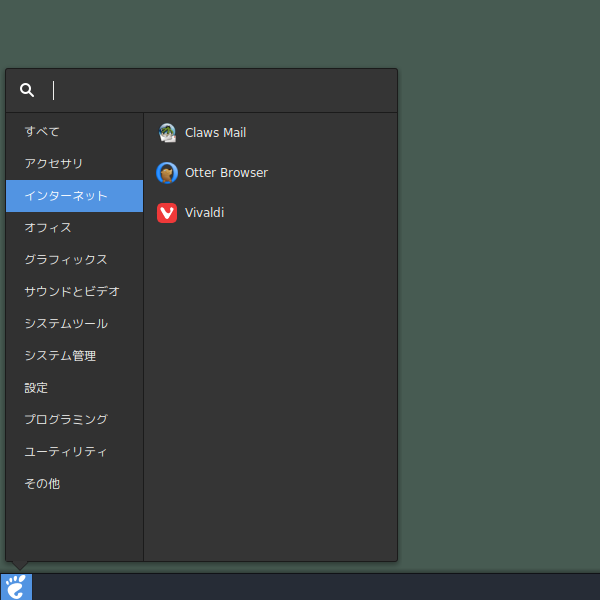Open the 設定 category
Screen dimensions: 600x600
pos(75,388)
